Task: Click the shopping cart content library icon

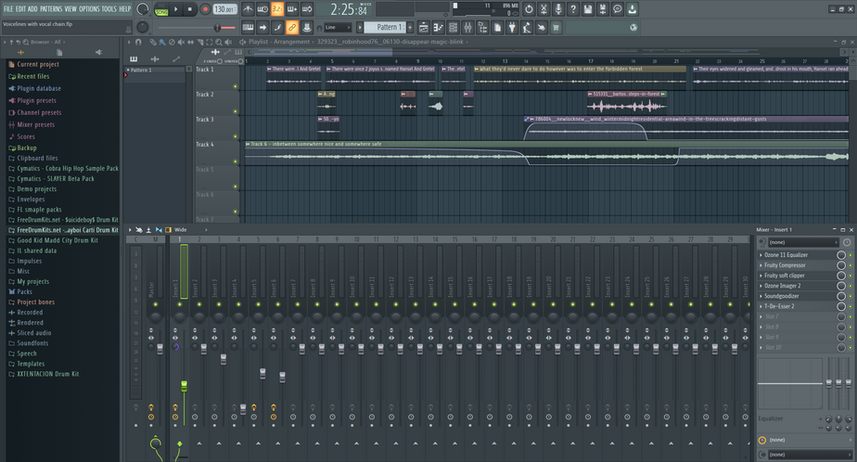Action: point(556,27)
